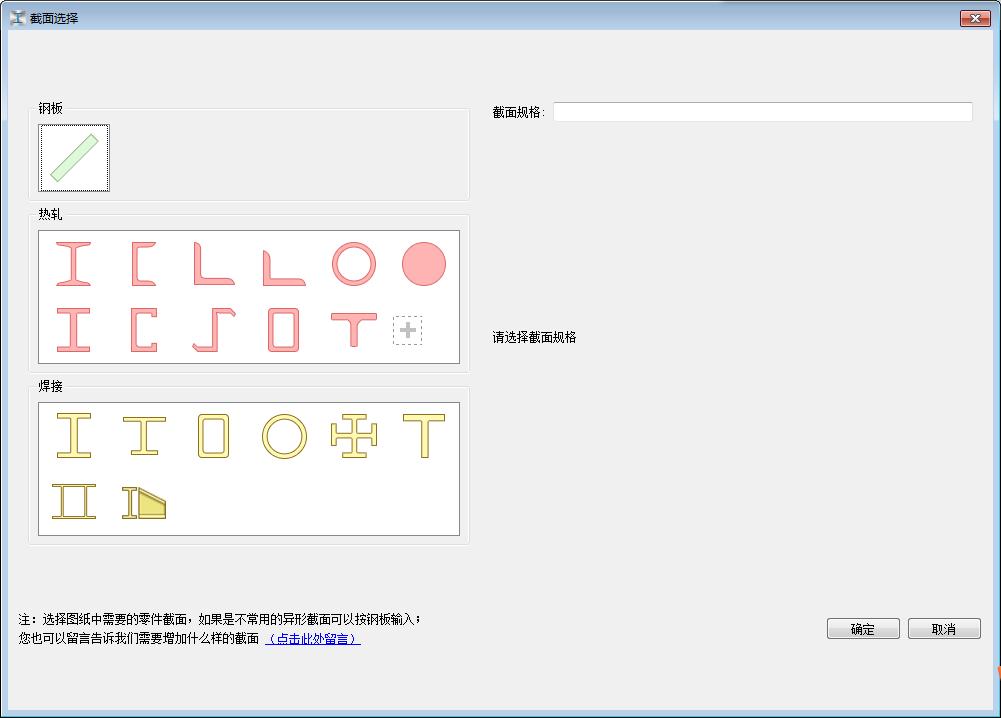Select the welded tall I-beam section
Screen dimensions: 1001x718
coord(74,436)
